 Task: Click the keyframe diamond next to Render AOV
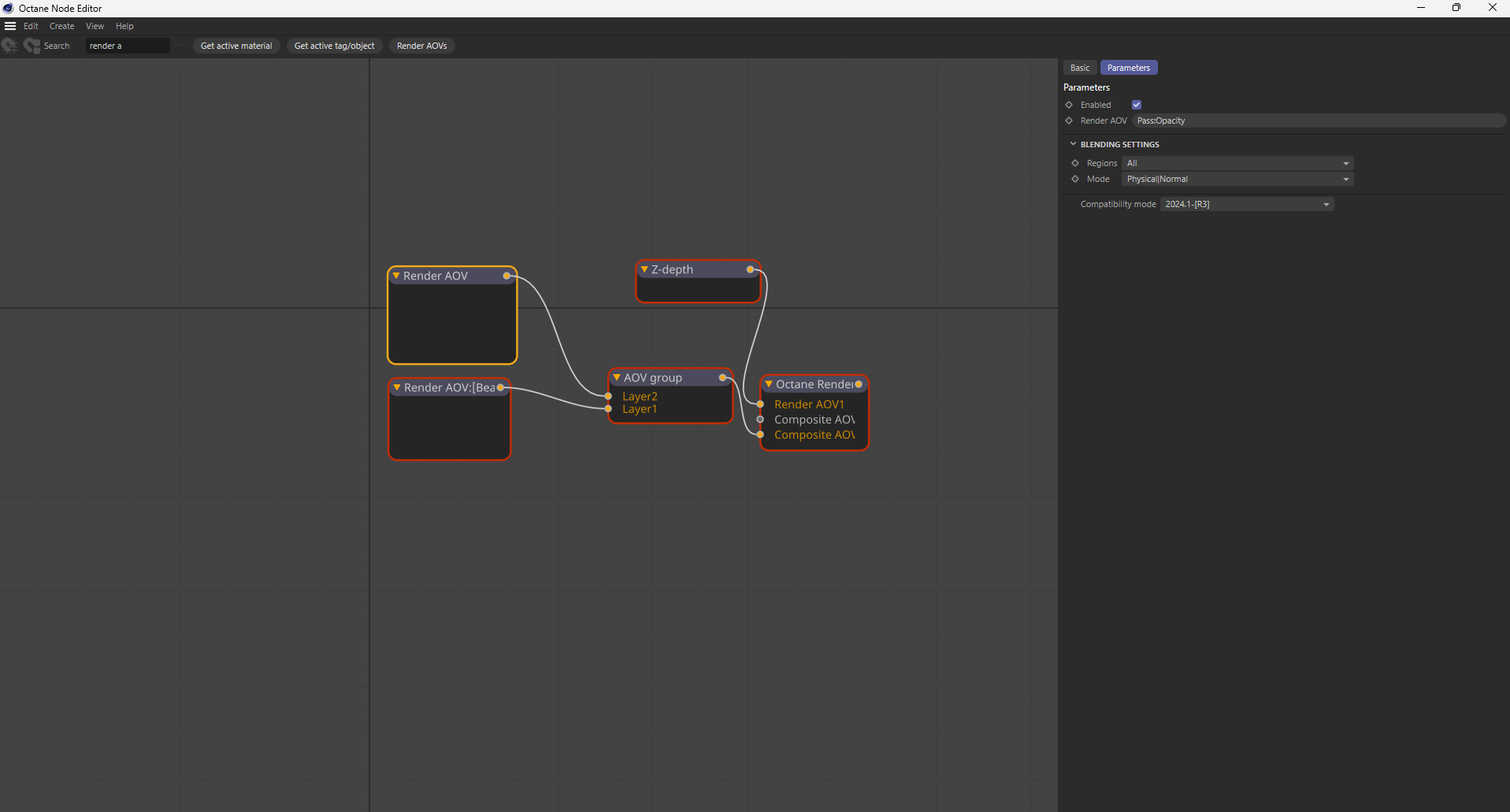(x=1069, y=121)
